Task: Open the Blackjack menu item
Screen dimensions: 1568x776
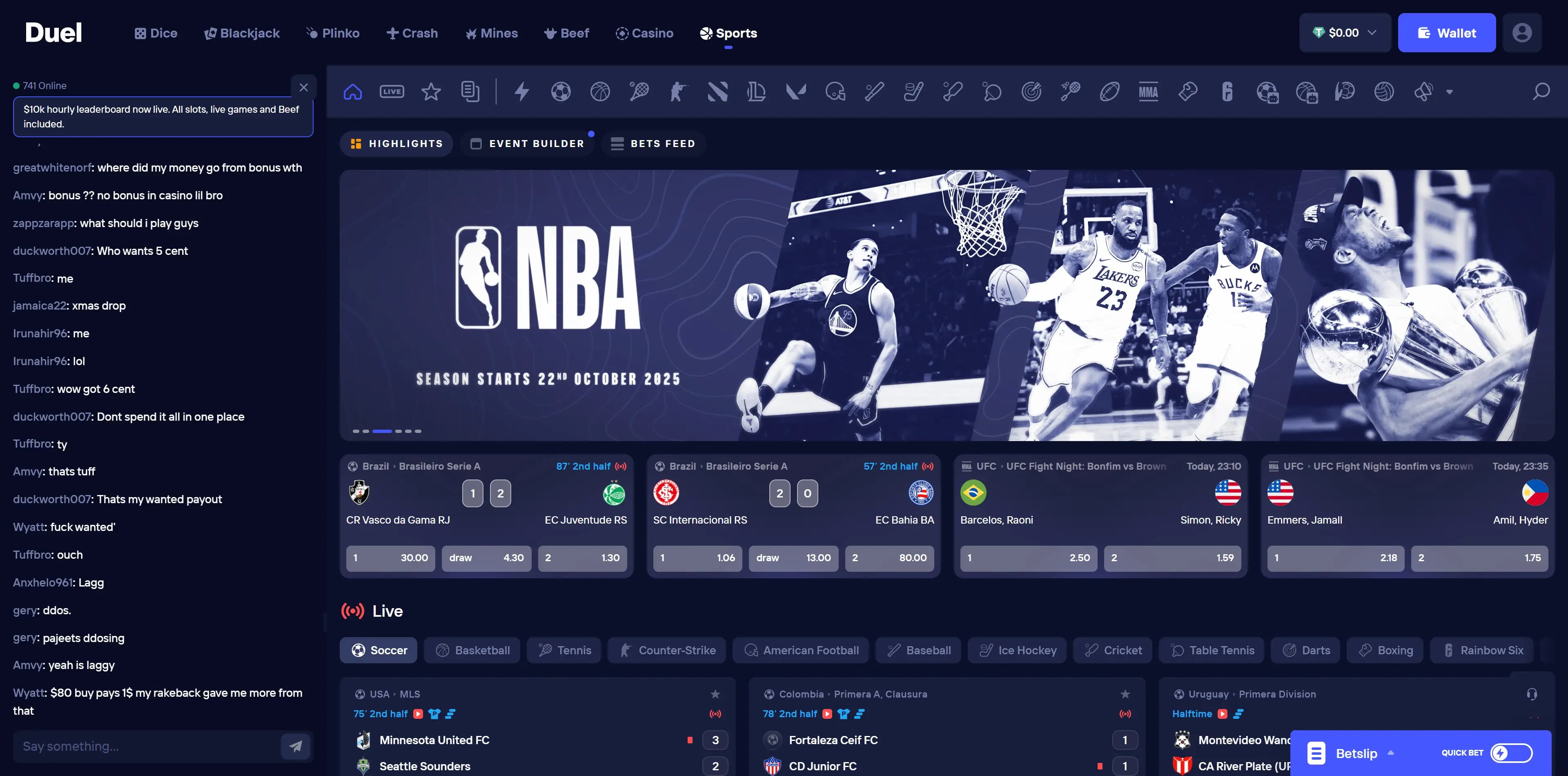Action: coord(242,33)
